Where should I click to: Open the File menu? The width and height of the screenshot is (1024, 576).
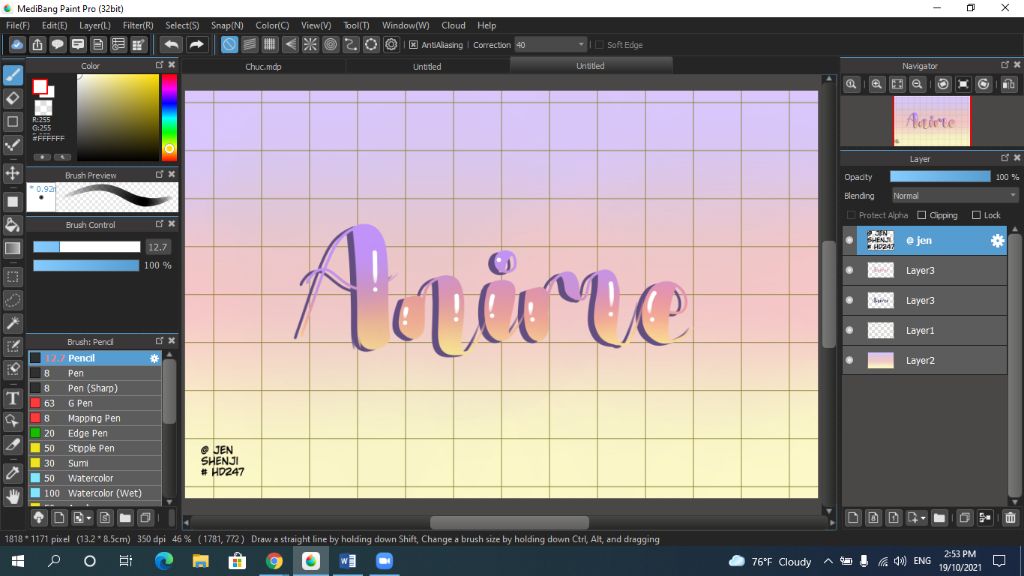click(x=18, y=25)
